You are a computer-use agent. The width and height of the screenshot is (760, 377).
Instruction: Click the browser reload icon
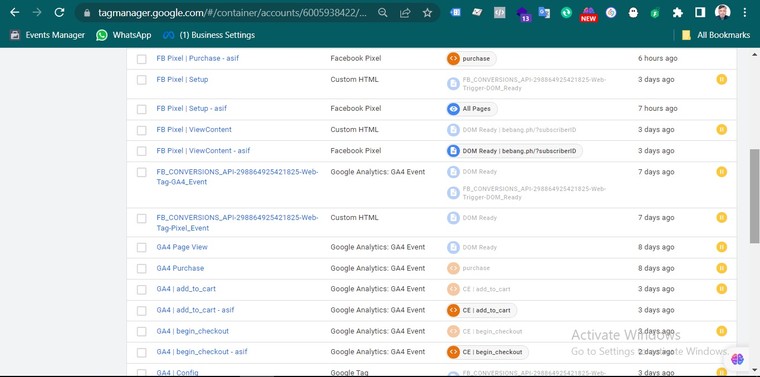pyautogui.click(x=59, y=13)
